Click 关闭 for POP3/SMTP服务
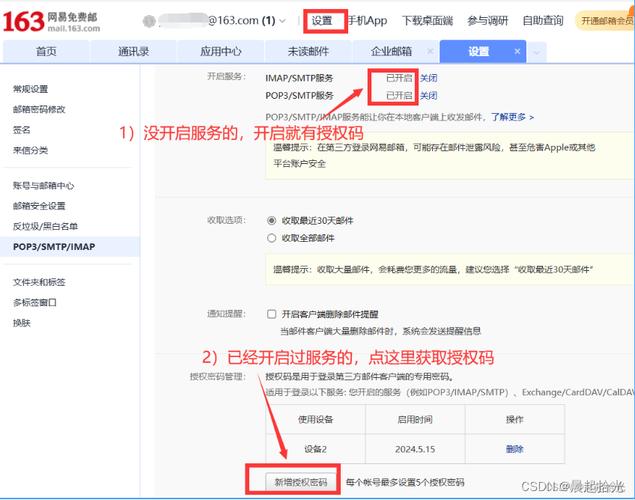 (x=428, y=96)
